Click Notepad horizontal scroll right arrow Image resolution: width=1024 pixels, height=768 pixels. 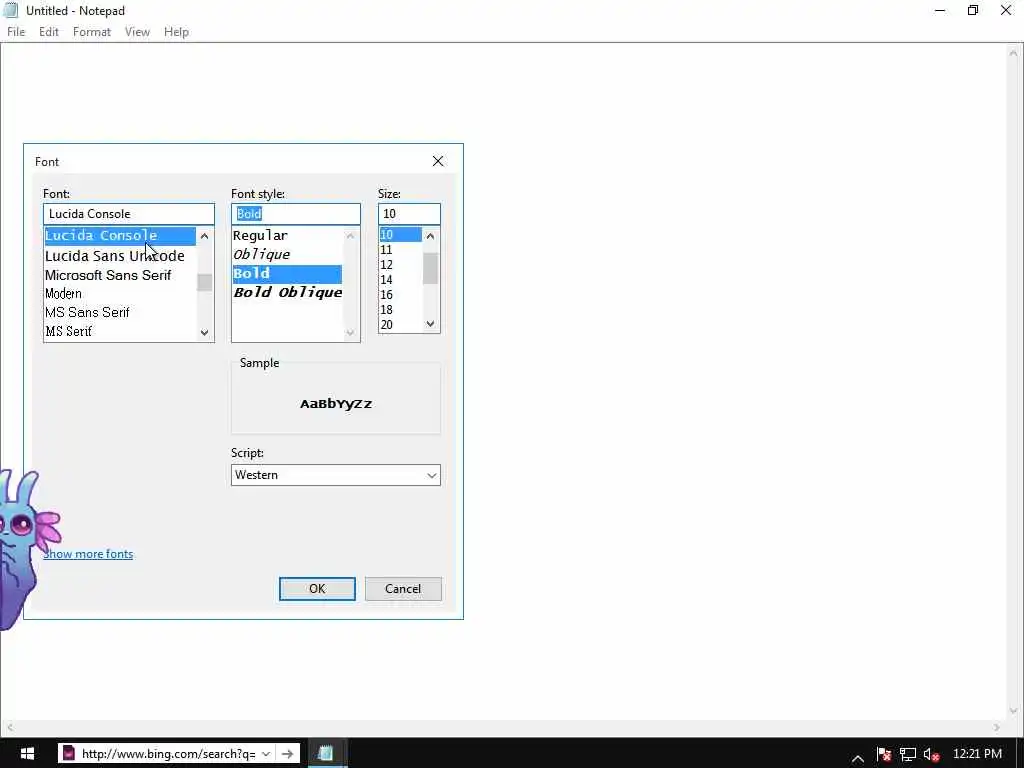(997, 727)
